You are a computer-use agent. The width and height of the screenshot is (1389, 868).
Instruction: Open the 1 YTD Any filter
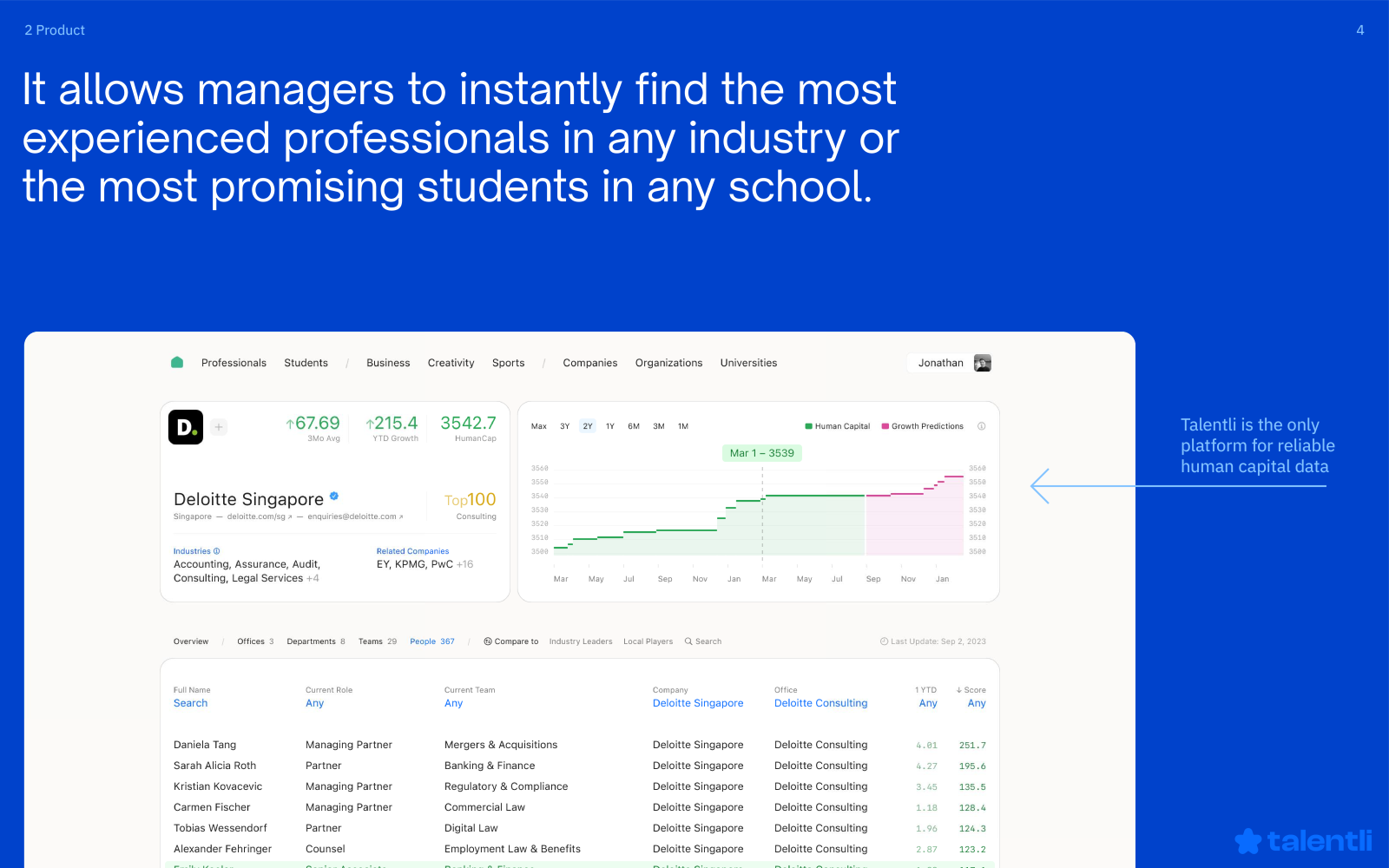click(x=928, y=703)
